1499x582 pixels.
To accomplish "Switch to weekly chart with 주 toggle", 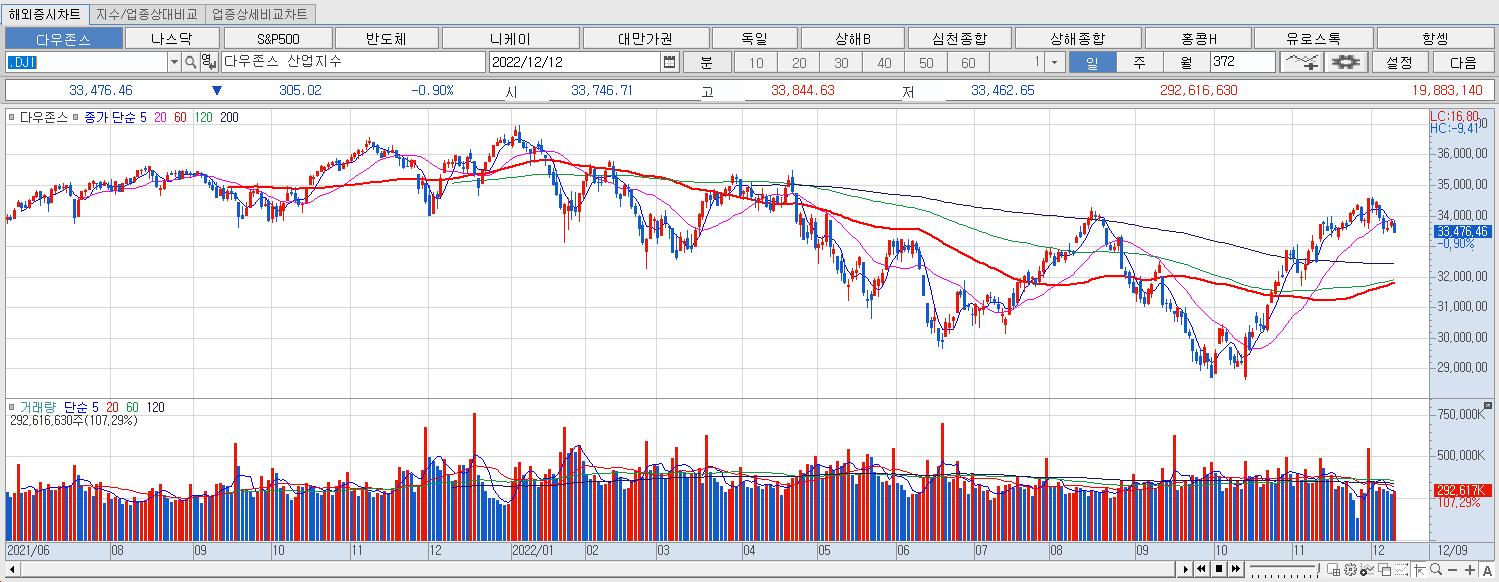I will tap(1139, 61).
